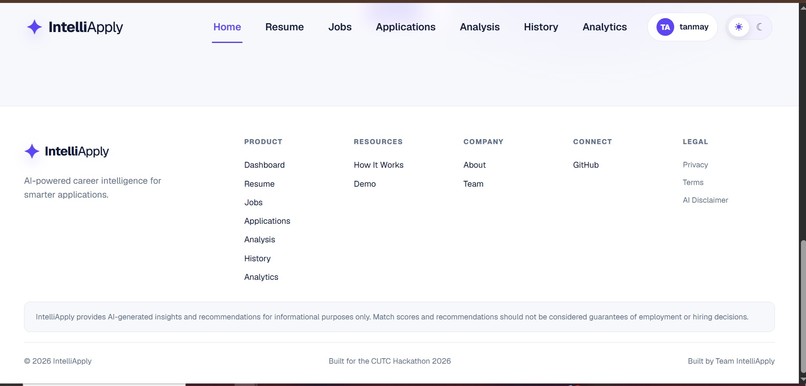
Task: Click Resume link under Product footer column
Action: pyautogui.click(x=259, y=183)
